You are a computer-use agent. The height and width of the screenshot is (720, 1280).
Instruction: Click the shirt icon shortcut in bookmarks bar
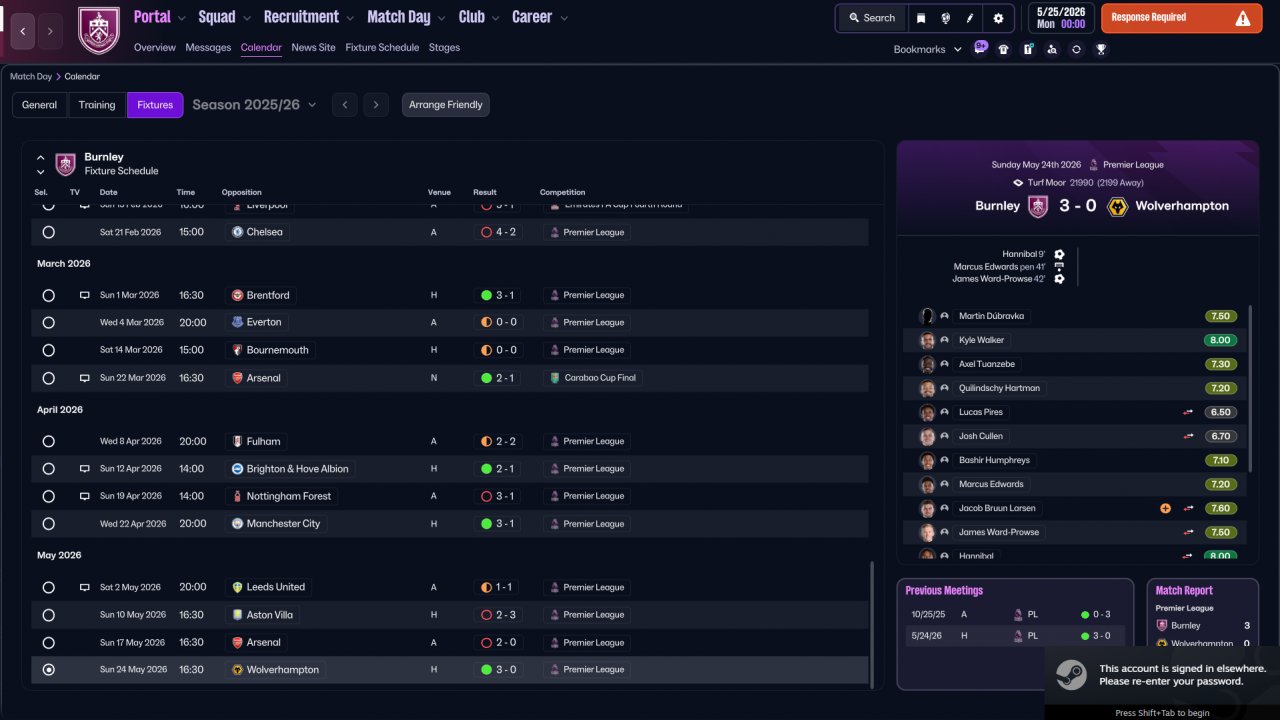coord(1004,49)
